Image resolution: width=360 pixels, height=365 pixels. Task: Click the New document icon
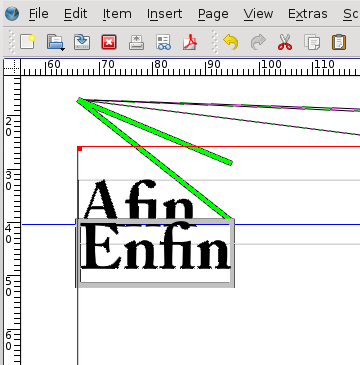pyautogui.click(x=27, y=42)
